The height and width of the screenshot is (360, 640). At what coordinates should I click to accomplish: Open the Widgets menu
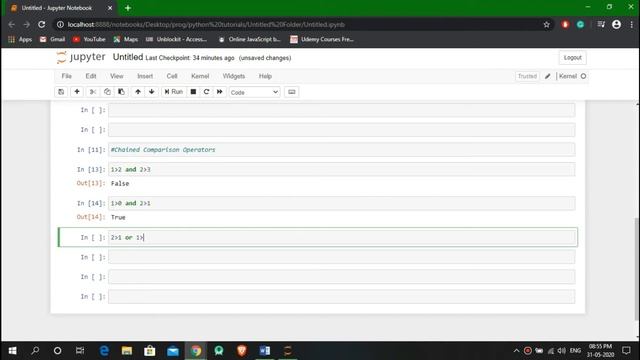tap(233, 76)
